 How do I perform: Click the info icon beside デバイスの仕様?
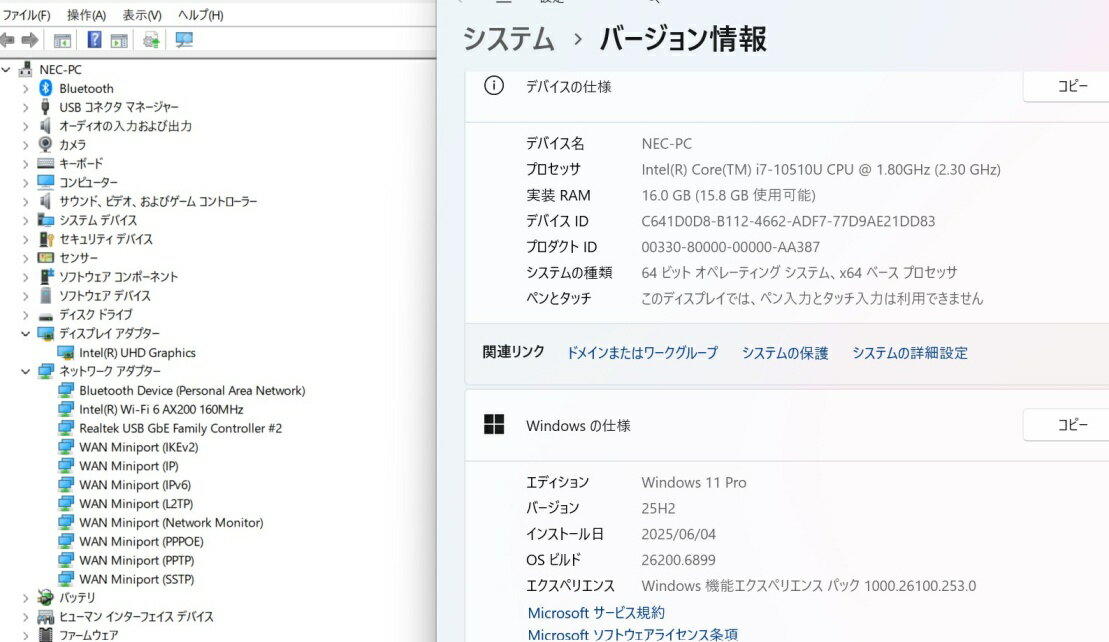pos(493,86)
